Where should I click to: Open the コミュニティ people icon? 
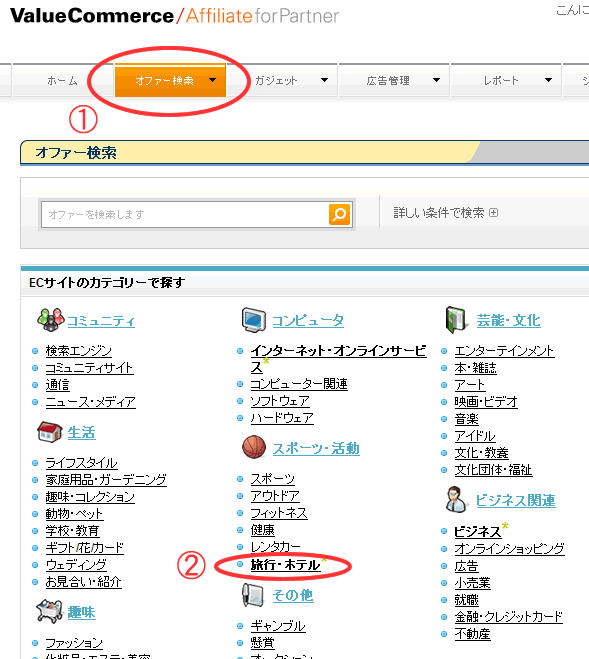(x=50, y=320)
